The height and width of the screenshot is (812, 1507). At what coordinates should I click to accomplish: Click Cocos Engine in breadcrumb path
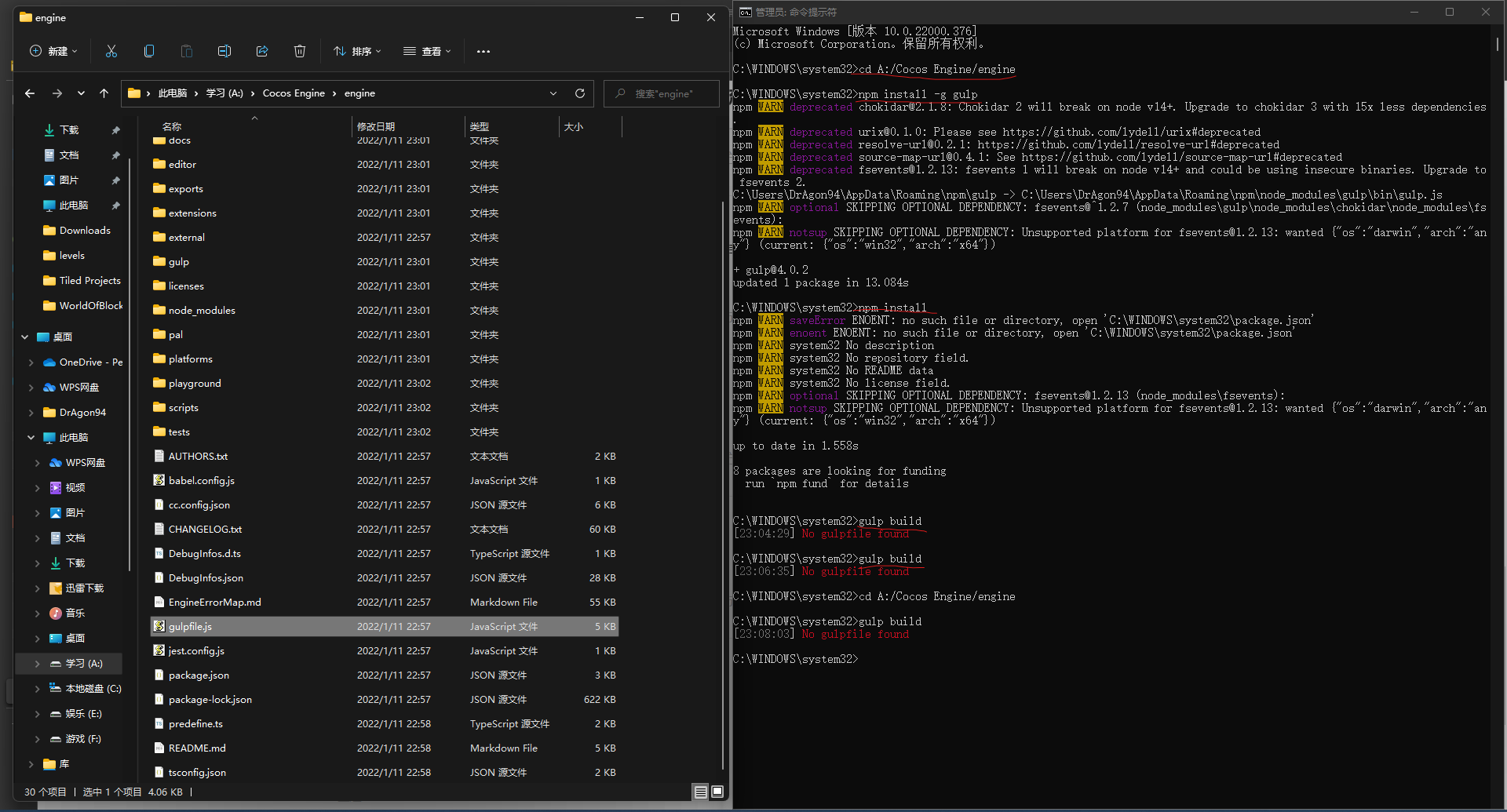click(x=294, y=93)
